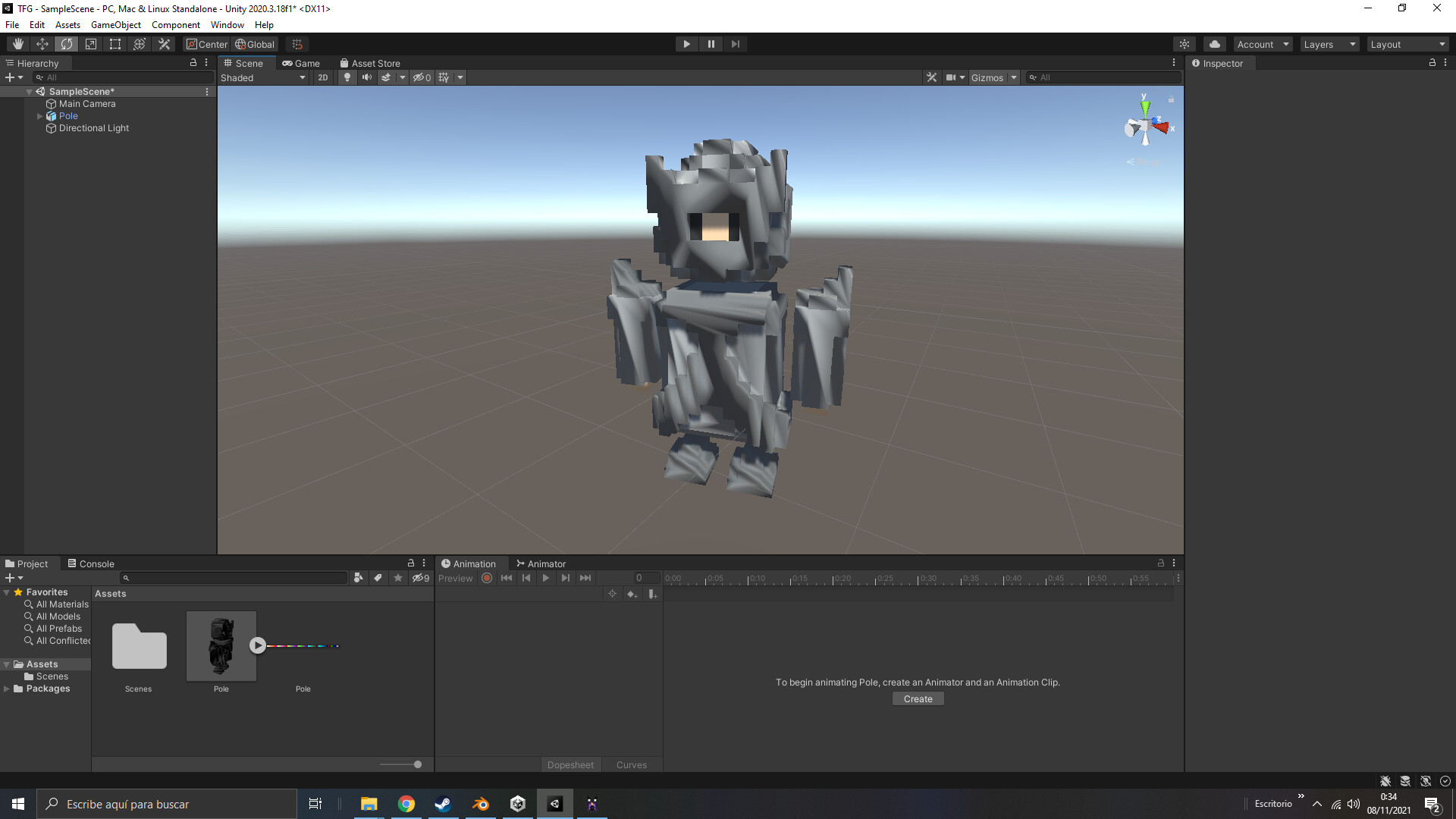
Task: Enable recording in the Animation window
Action: [487, 578]
